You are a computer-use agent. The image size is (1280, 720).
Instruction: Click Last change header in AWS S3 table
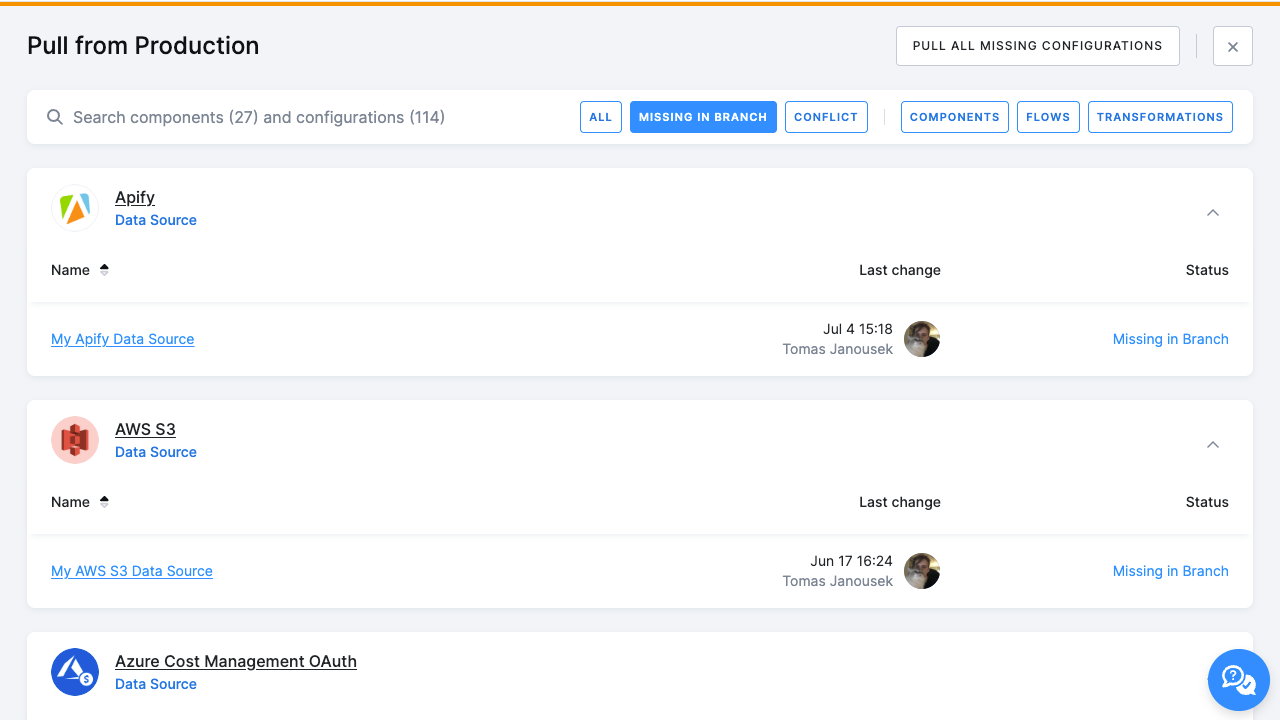(900, 502)
